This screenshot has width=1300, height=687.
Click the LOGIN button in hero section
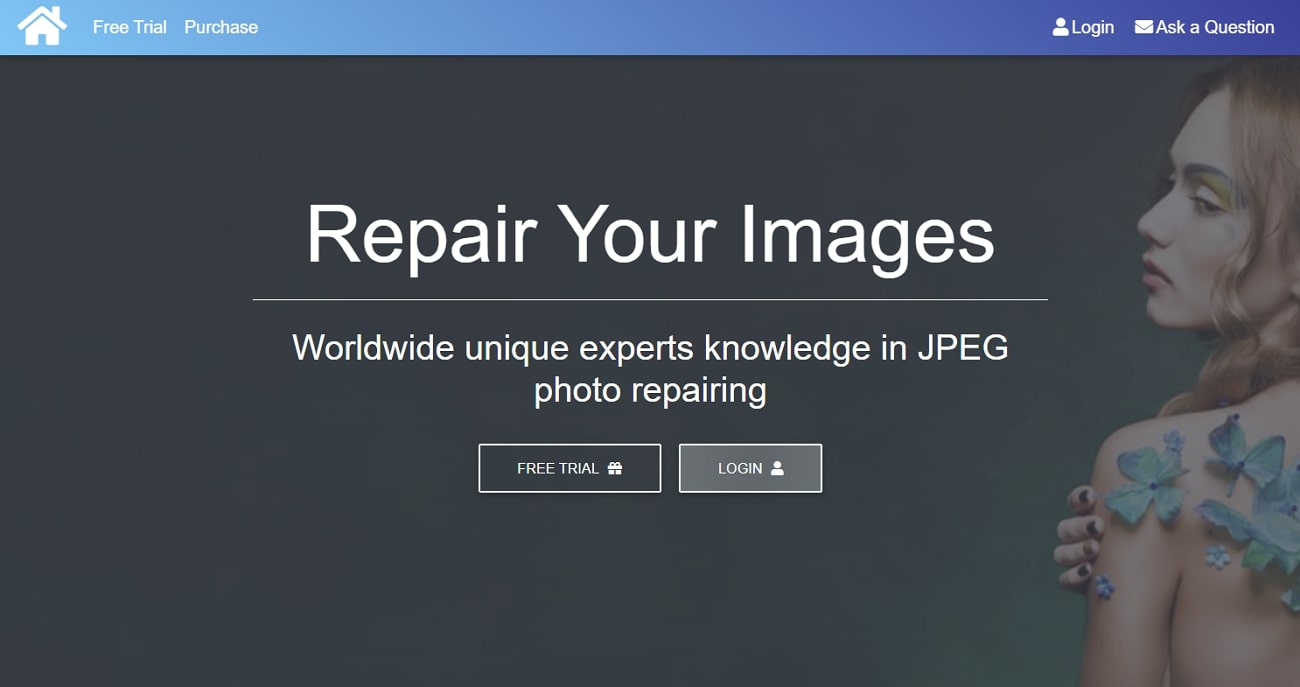point(750,468)
